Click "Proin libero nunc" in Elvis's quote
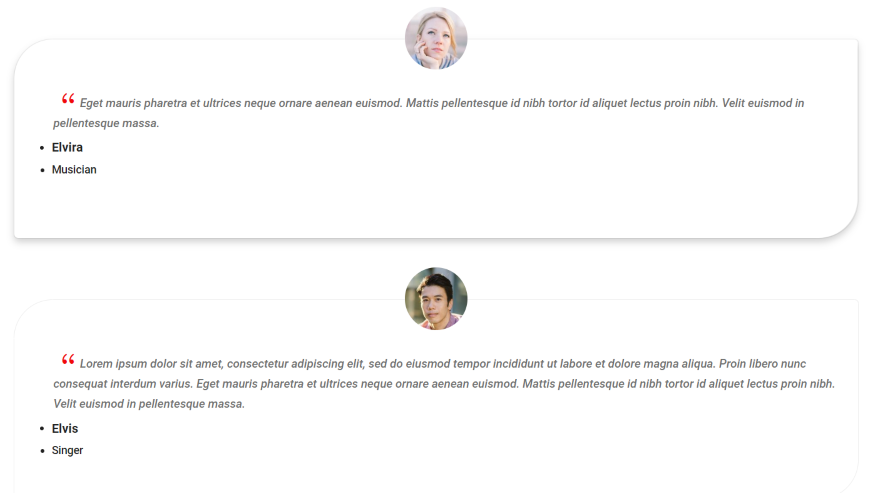880x493 pixels. point(762,364)
